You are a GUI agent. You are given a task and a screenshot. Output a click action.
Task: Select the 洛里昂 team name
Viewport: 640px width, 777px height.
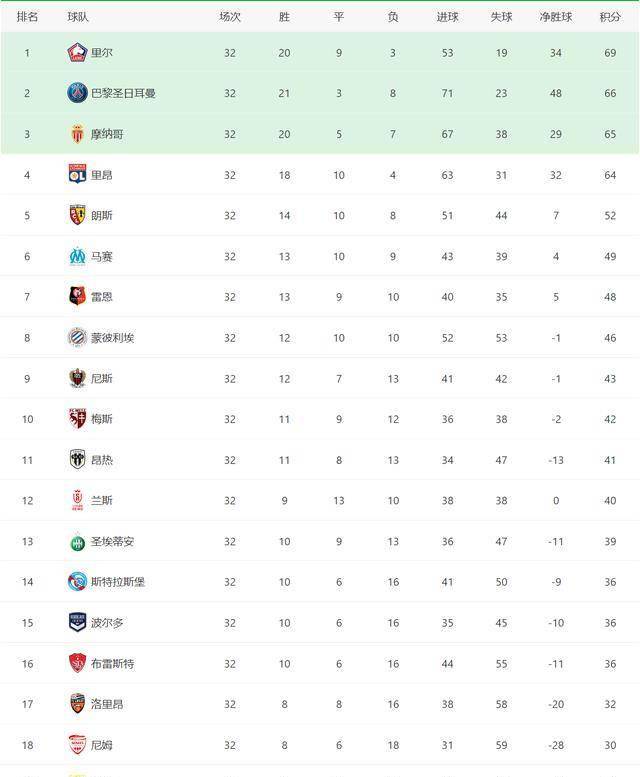107,704
